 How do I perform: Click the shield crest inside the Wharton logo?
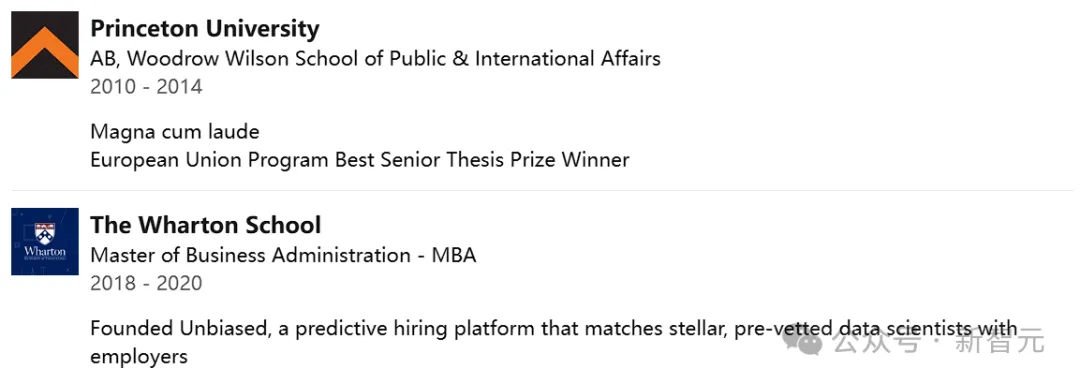pyautogui.click(x=45, y=232)
